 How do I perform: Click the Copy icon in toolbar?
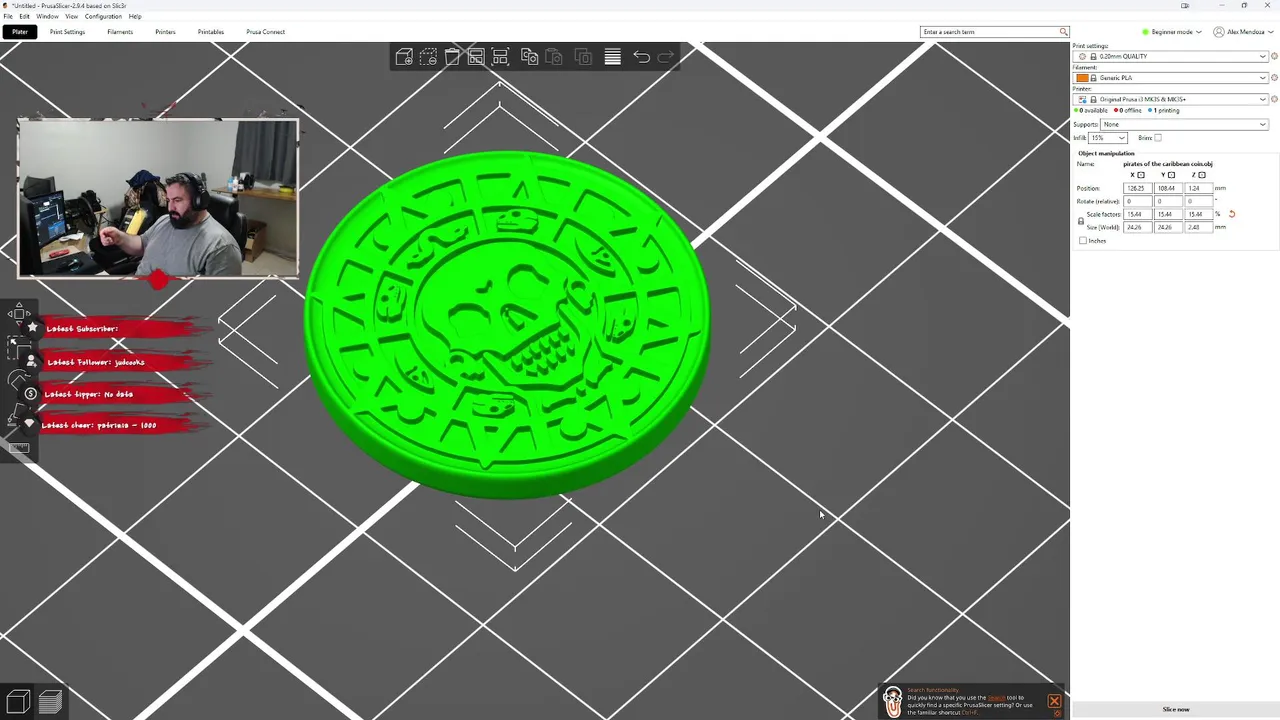pos(530,57)
